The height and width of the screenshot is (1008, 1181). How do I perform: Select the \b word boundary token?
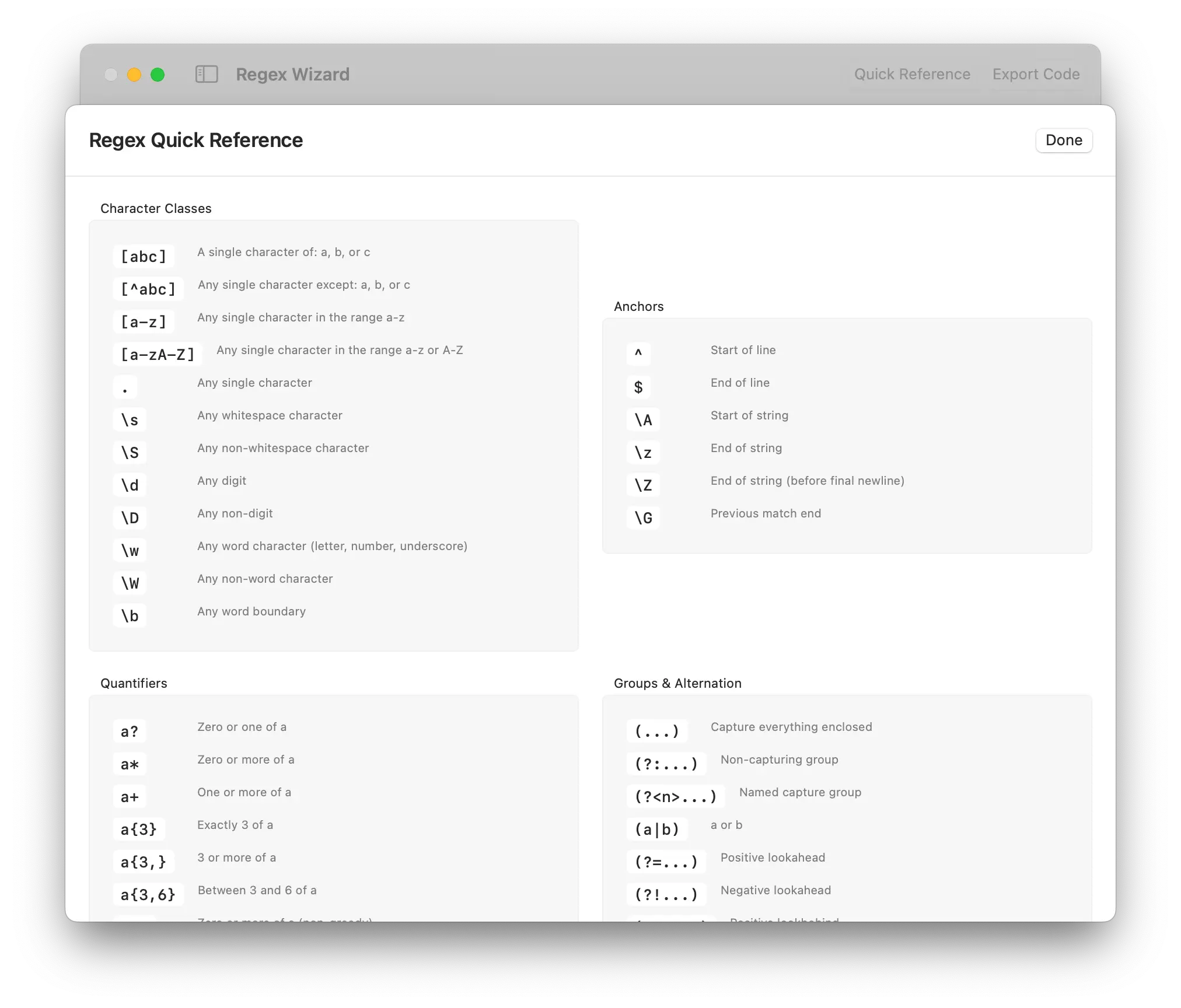[x=130, y=616]
